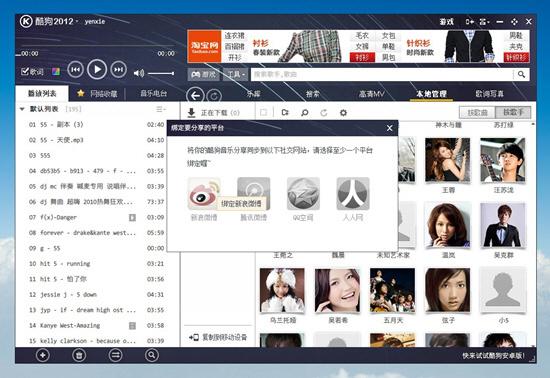Open the 搜索 tab
This screenshot has width=550, height=378.
(x=313, y=94)
